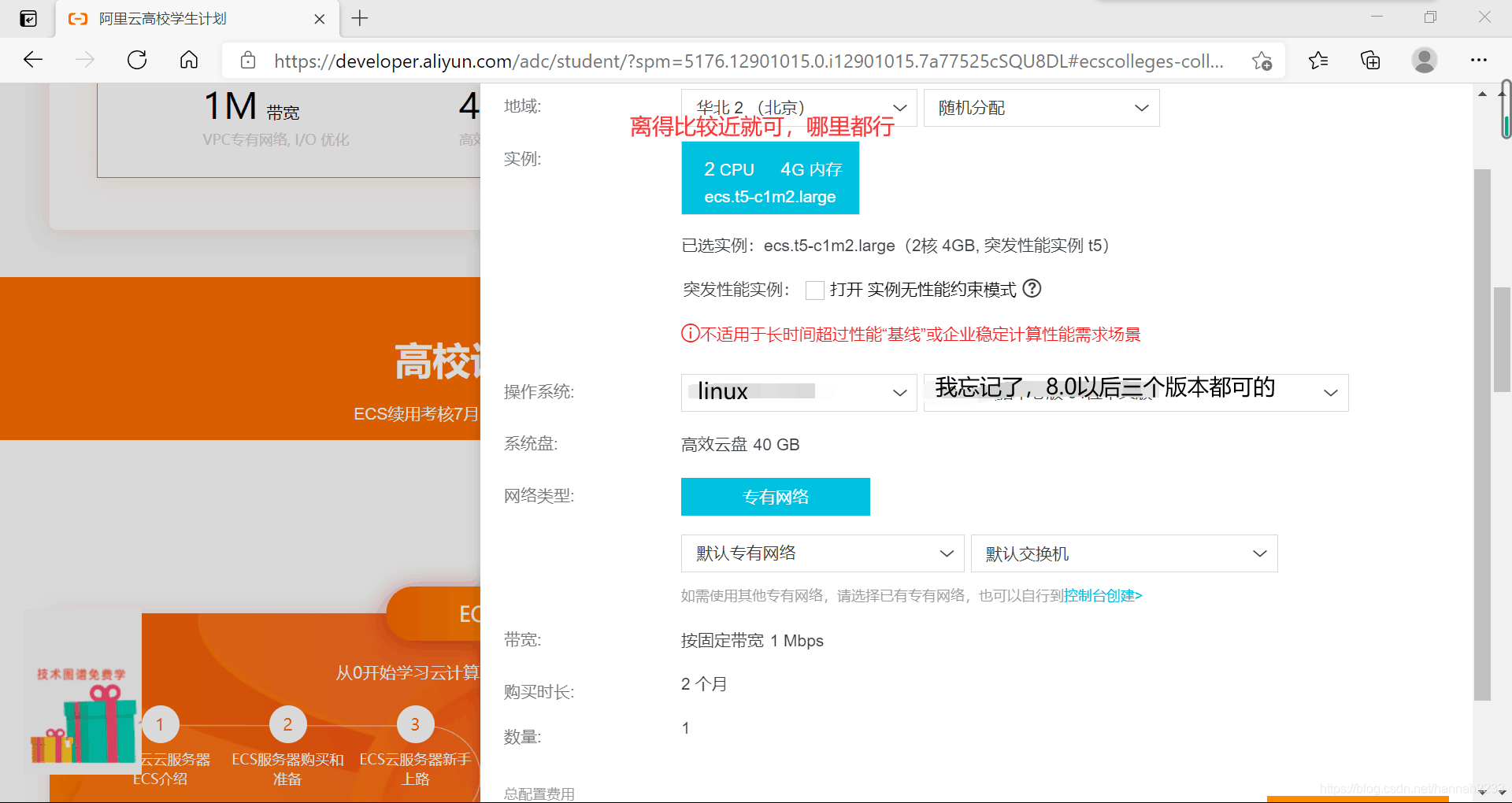Open the browser profile avatar
1512x803 pixels.
1424,60
